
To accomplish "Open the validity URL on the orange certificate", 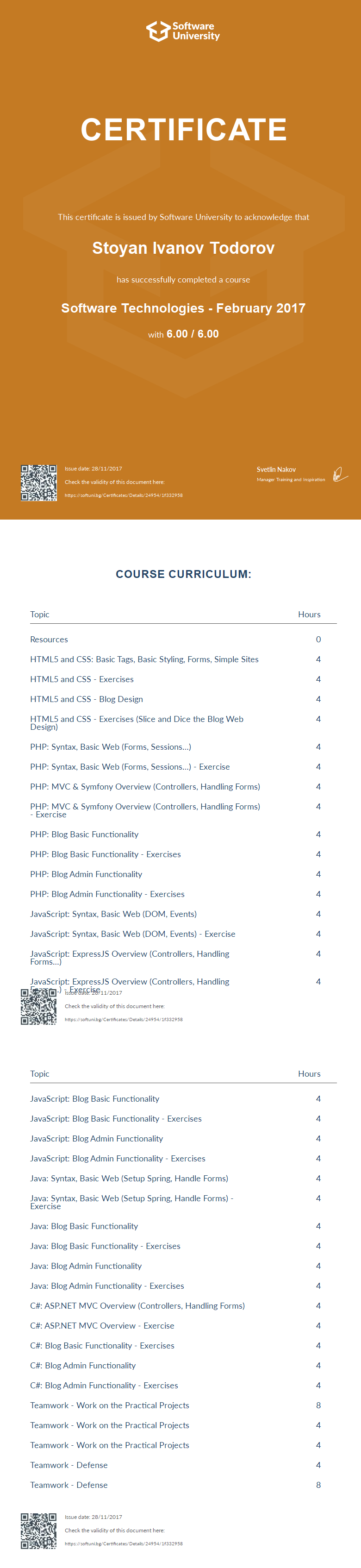I will pos(124,495).
